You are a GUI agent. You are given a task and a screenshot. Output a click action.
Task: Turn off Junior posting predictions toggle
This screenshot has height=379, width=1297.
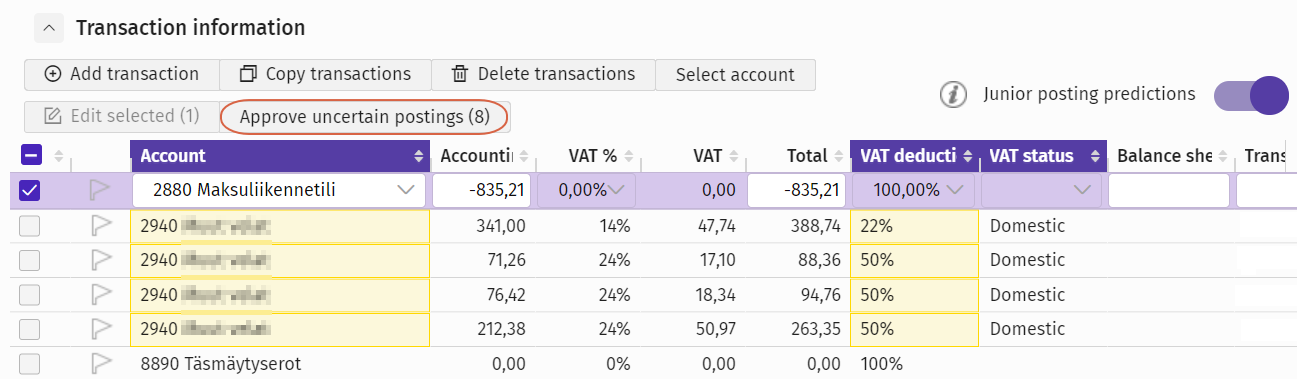click(1250, 95)
